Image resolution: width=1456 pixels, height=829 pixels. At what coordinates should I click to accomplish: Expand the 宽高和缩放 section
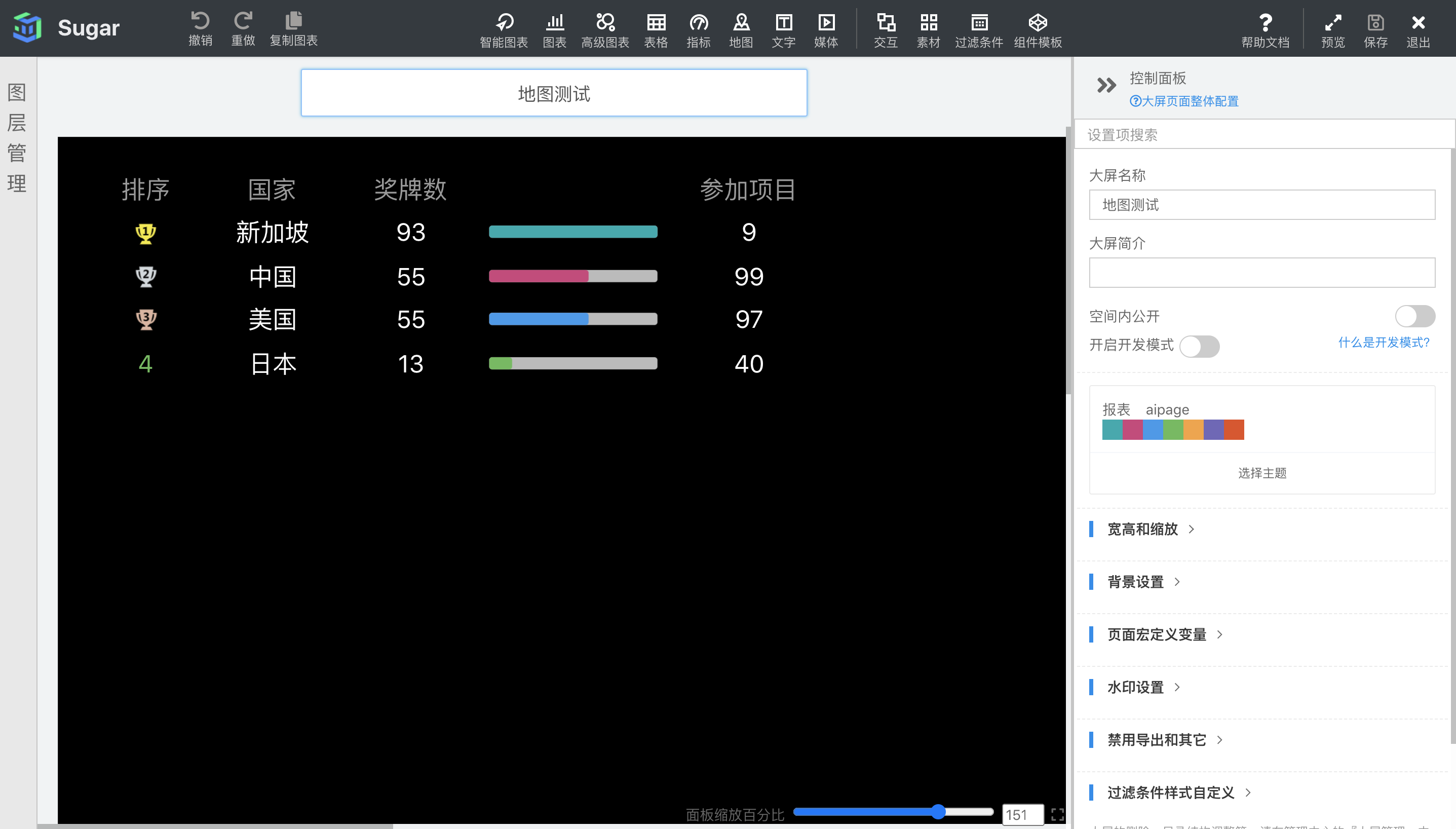1150,529
